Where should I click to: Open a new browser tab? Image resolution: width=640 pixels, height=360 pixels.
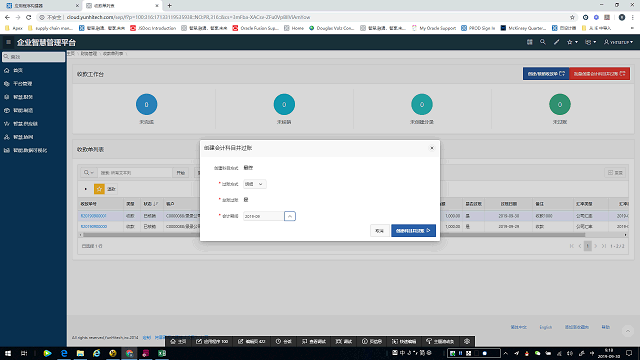coord(169,6)
